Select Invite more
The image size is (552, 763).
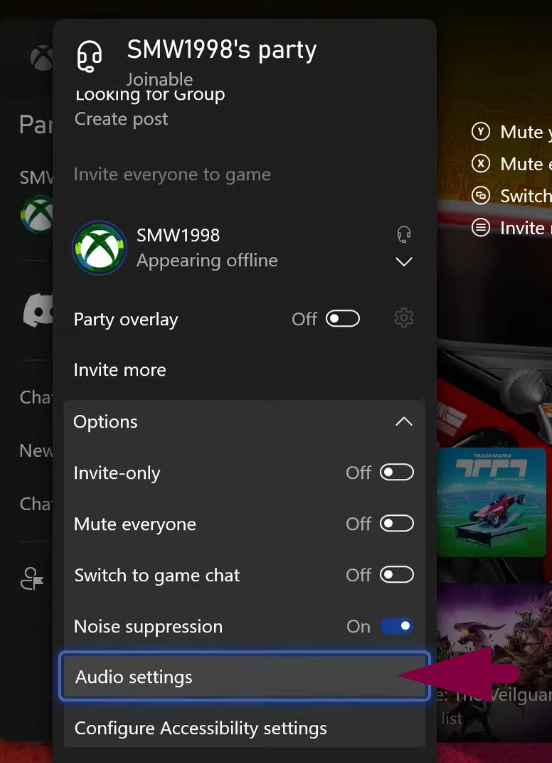tap(120, 370)
